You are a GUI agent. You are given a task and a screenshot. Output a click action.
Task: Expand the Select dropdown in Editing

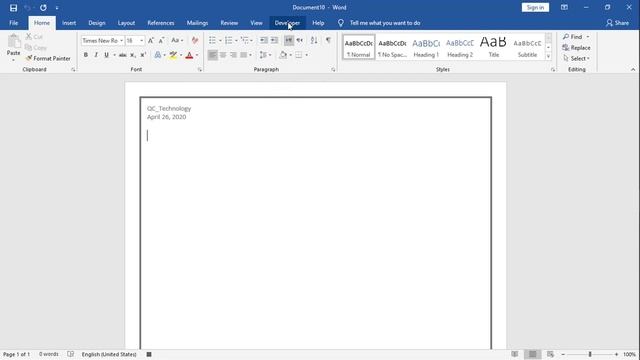576,58
